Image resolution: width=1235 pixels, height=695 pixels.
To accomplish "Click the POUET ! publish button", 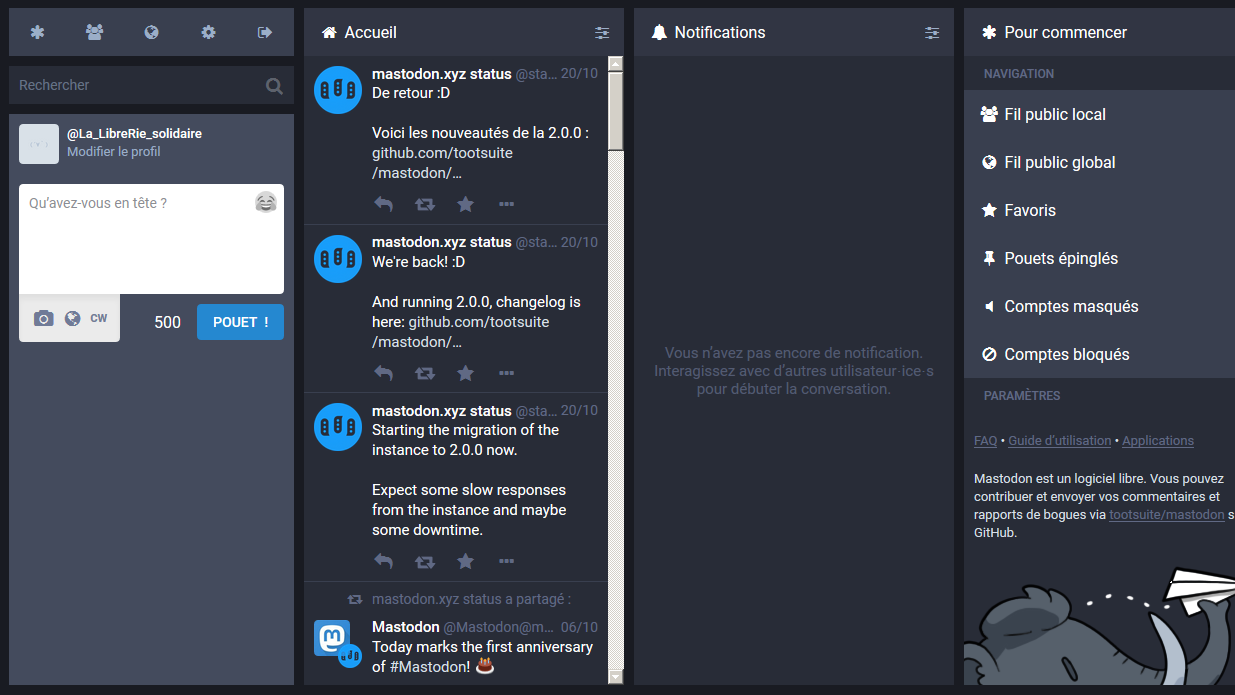I will [240, 322].
